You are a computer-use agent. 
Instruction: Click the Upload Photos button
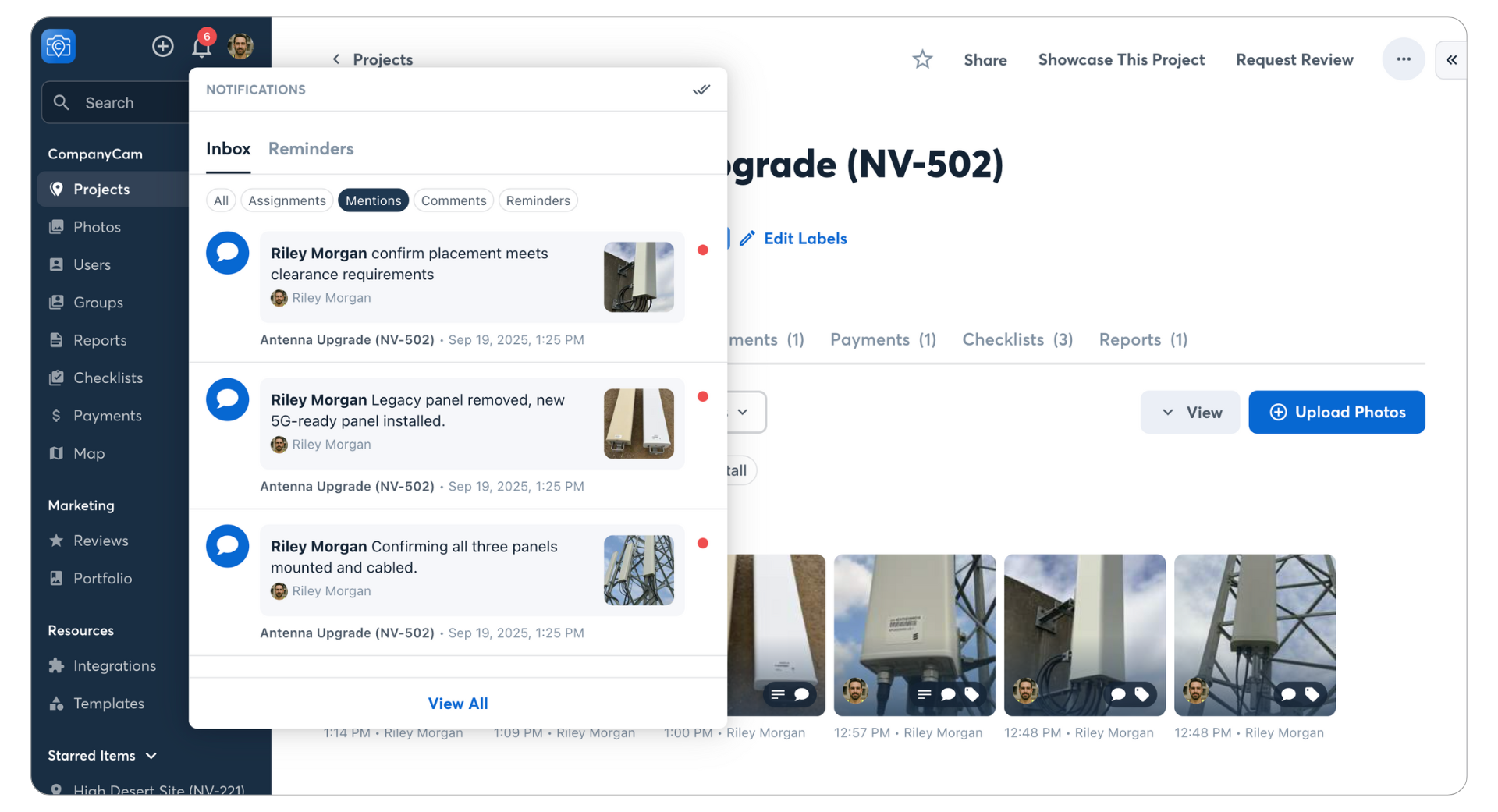[1336, 412]
